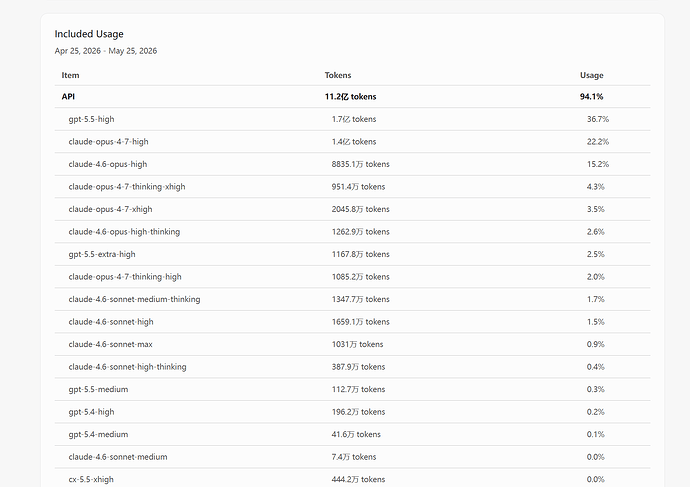Click the 36.7% usage cell
This screenshot has width=690, height=487.
pos(598,119)
